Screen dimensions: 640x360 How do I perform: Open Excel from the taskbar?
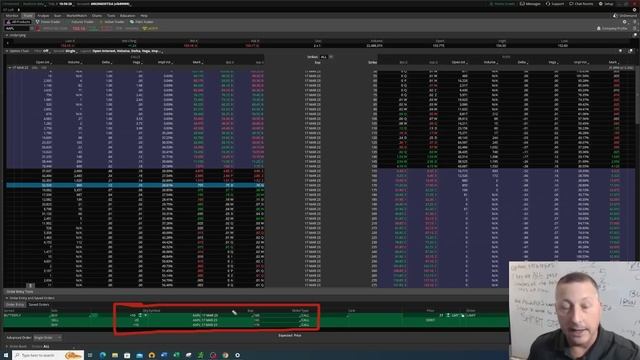coord(176,356)
